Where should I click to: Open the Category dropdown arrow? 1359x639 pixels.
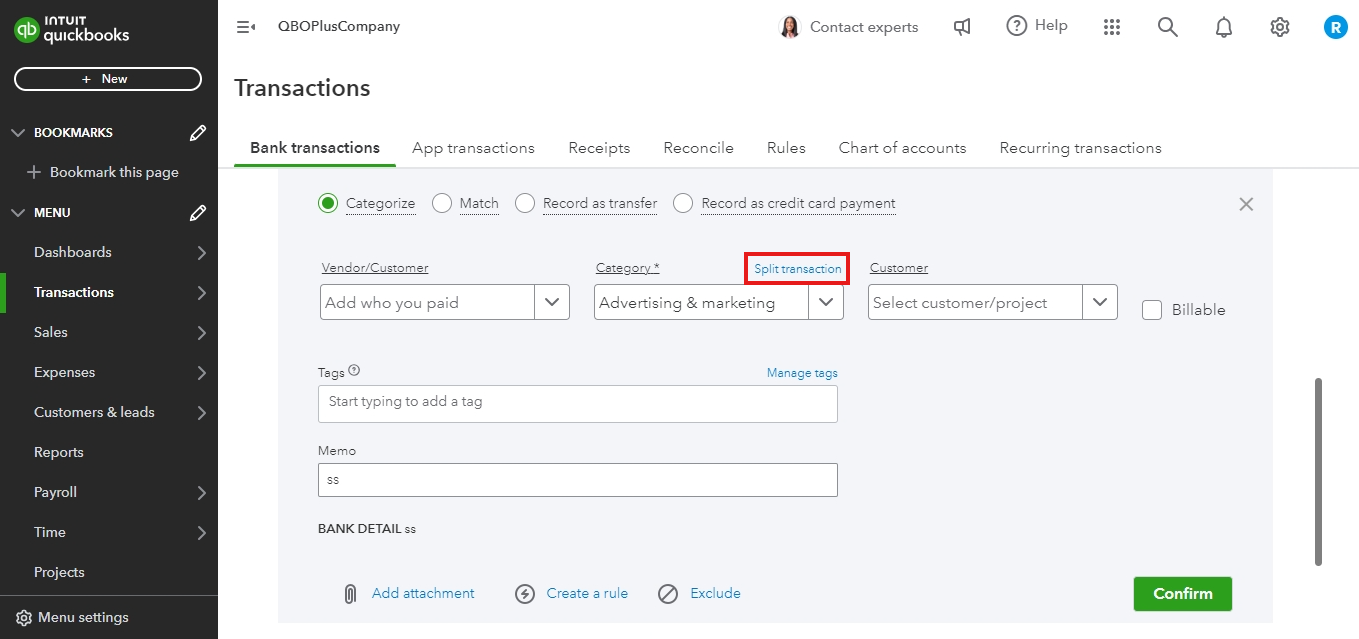tap(826, 303)
